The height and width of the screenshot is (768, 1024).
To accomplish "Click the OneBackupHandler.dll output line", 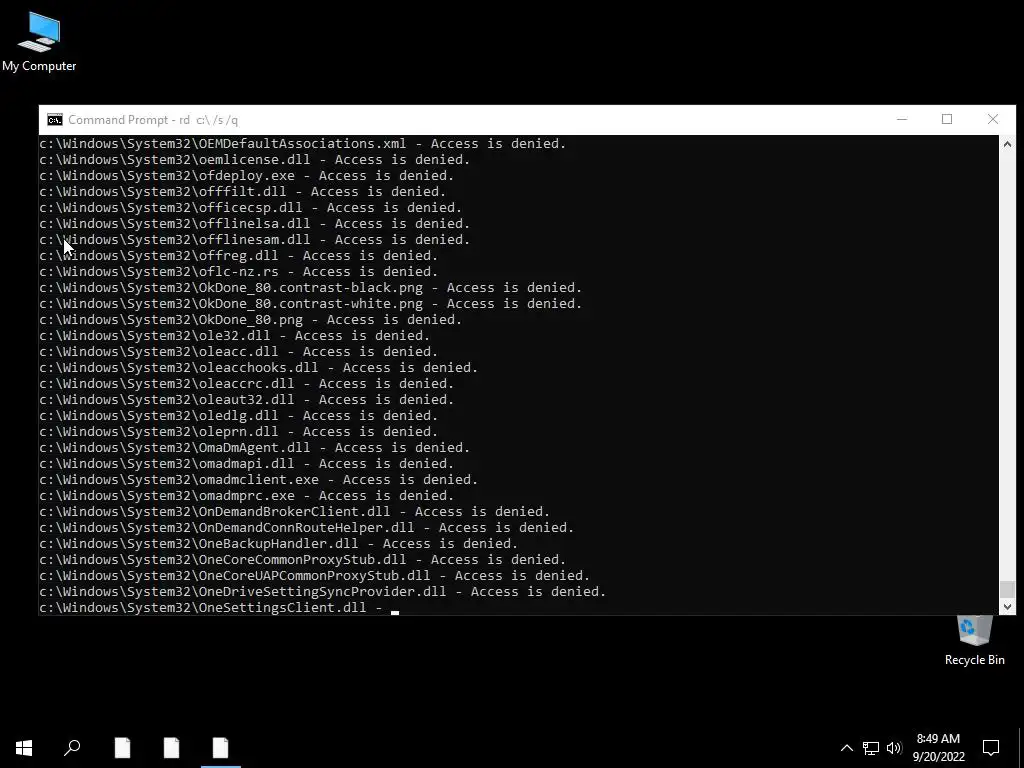I will pyautogui.click(x=278, y=543).
